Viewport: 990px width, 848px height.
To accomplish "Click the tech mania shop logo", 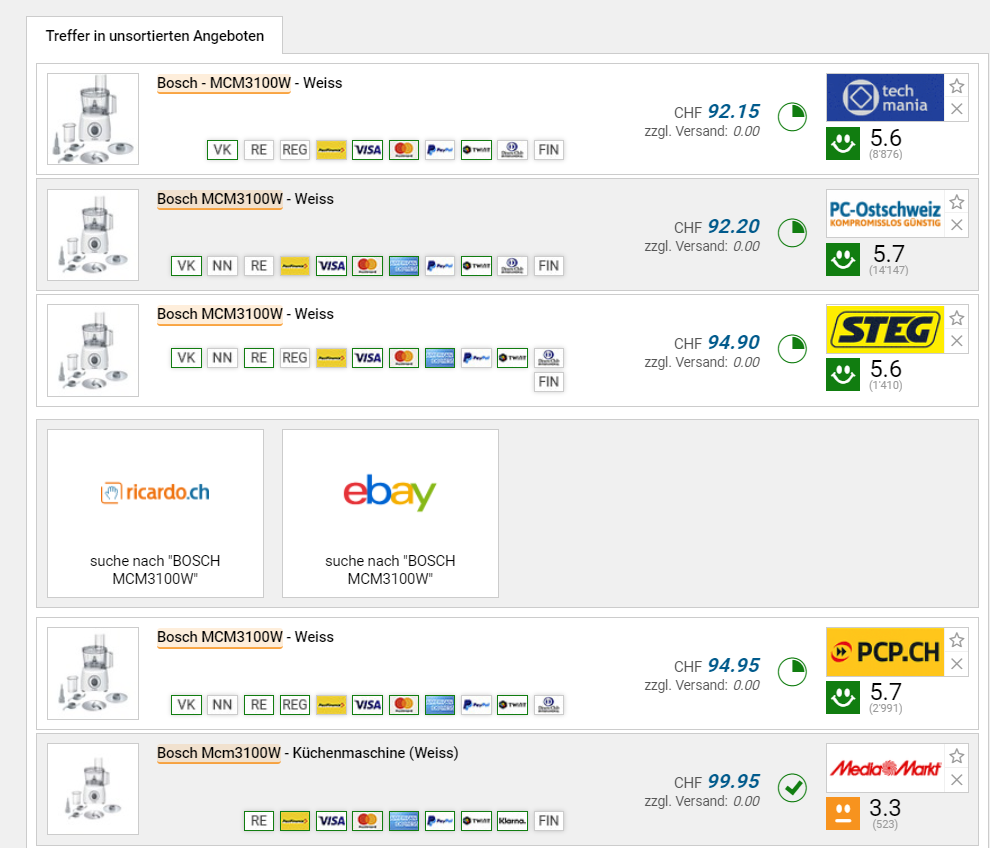I will pos(885,97).
